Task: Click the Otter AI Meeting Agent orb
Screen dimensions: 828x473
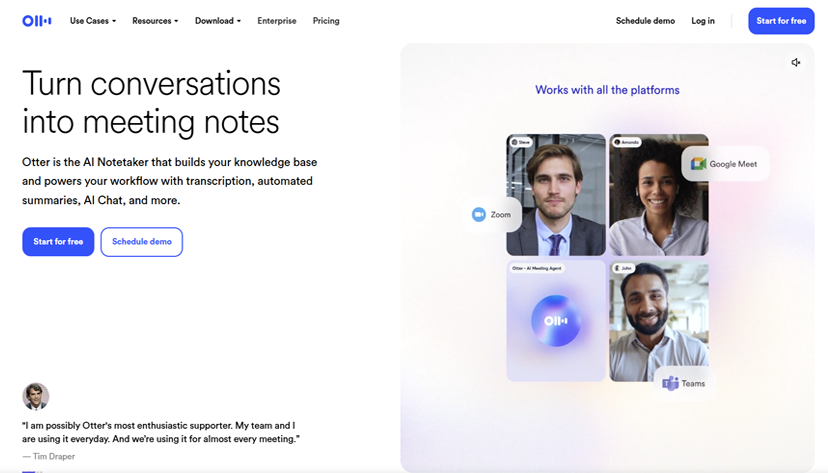Action: click(556, 320)
